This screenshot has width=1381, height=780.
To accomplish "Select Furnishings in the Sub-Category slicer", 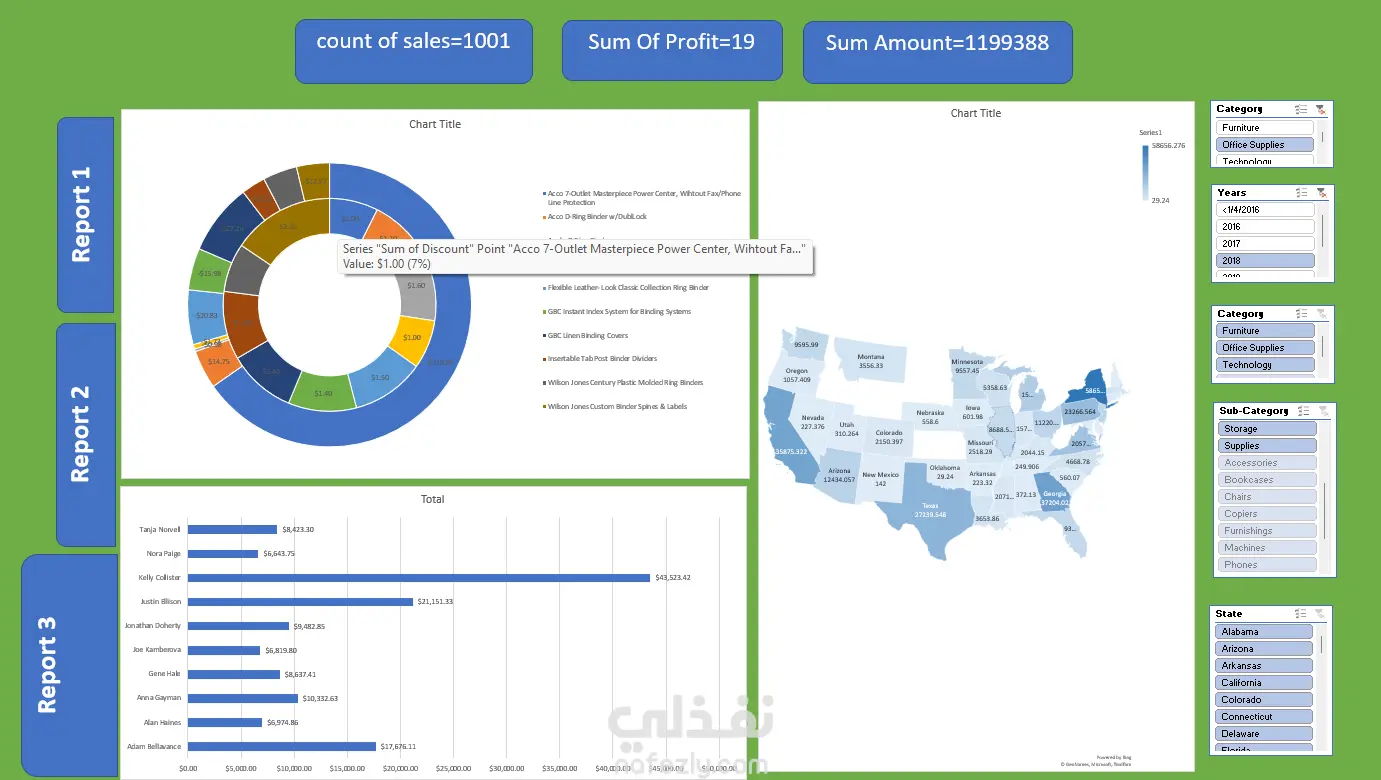I will pos(1268,531).
